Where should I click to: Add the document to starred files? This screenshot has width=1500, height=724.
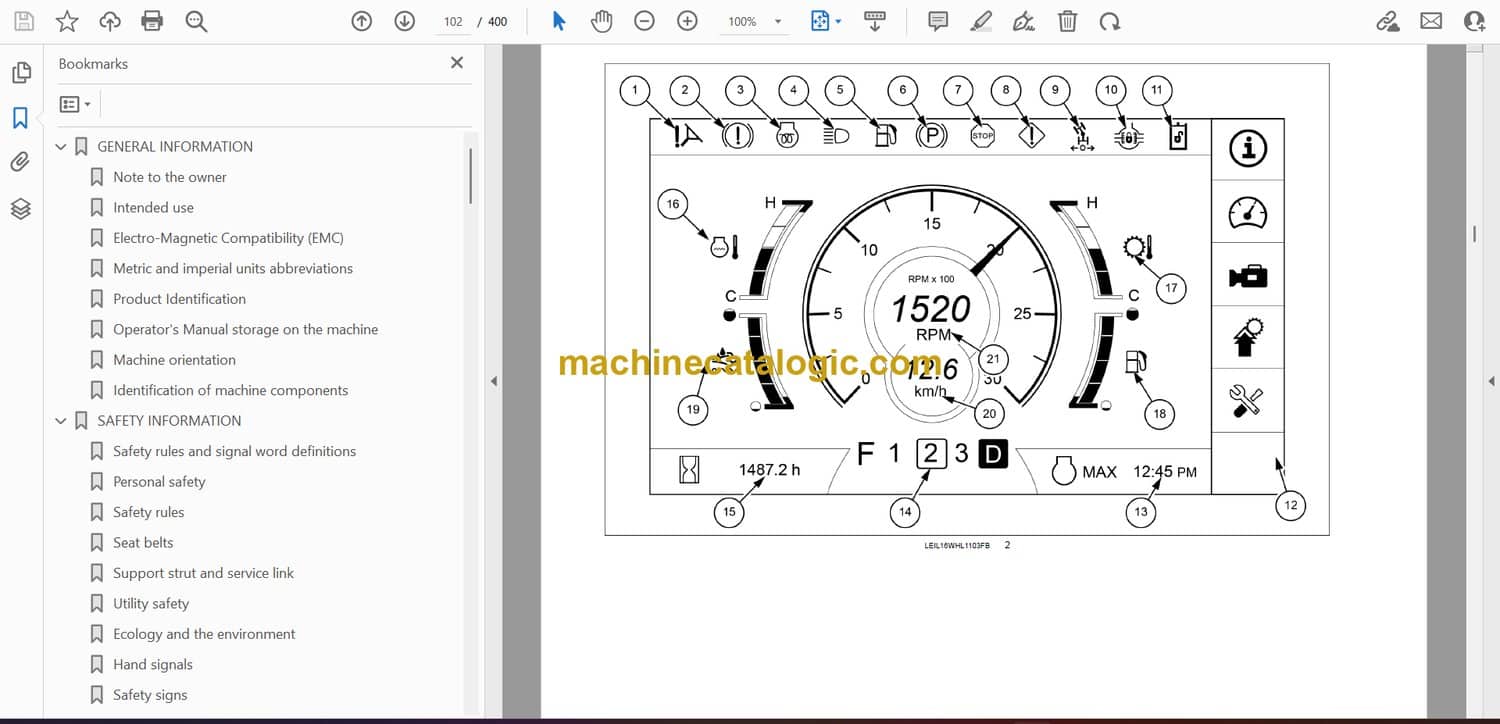[x=67, y=21]
